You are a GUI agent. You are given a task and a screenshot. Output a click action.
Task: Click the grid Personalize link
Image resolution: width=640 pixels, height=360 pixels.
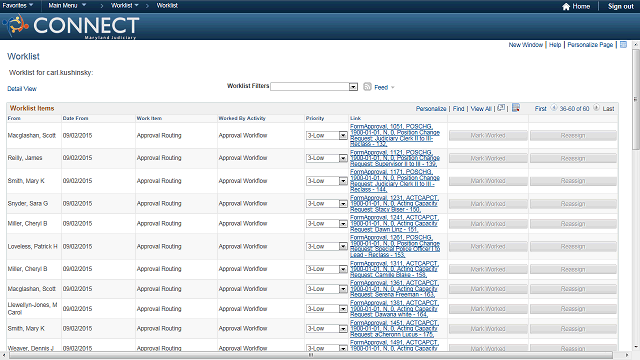coord(431,109)
